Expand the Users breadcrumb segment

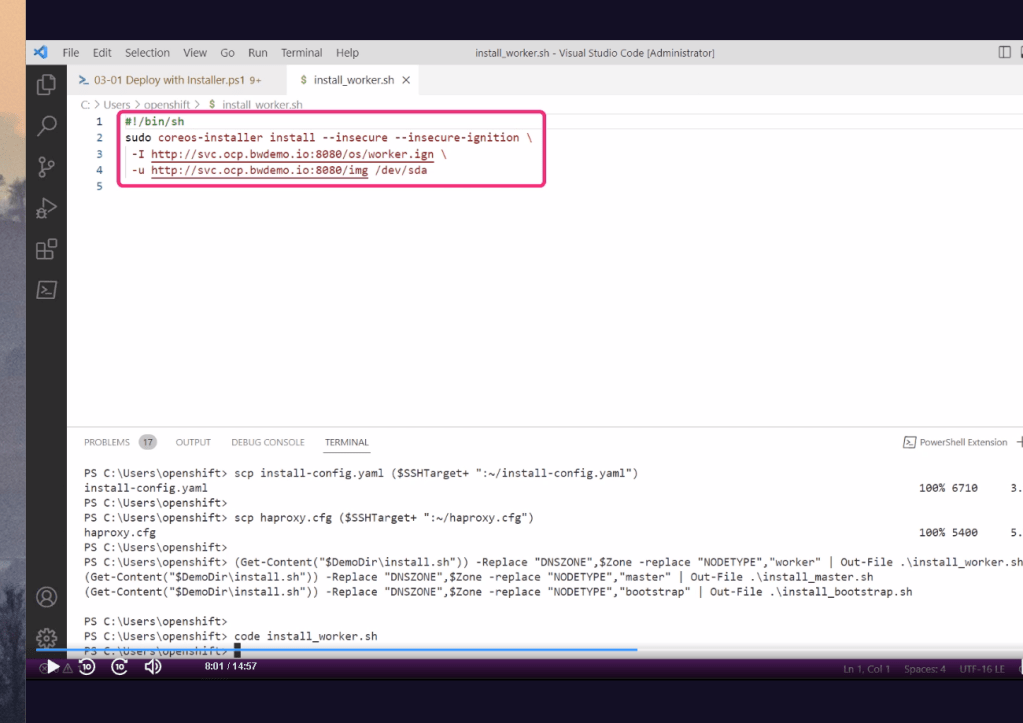coord(117,104)
